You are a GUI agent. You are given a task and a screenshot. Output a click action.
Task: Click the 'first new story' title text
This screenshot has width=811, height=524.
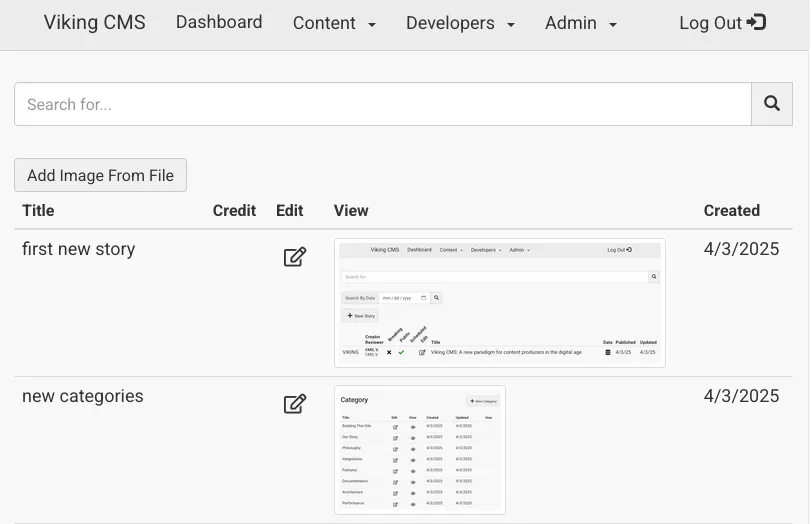(x=78, y=249)
